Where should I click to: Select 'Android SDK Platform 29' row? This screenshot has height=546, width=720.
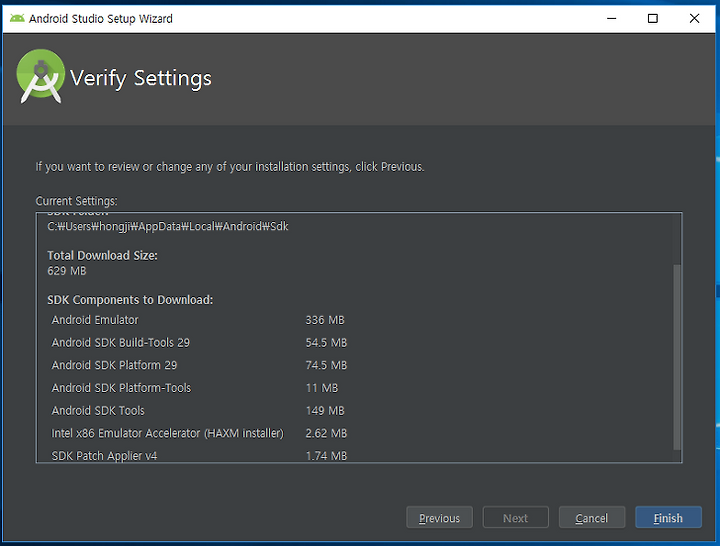pyautogui.click(x=199, y=365)
